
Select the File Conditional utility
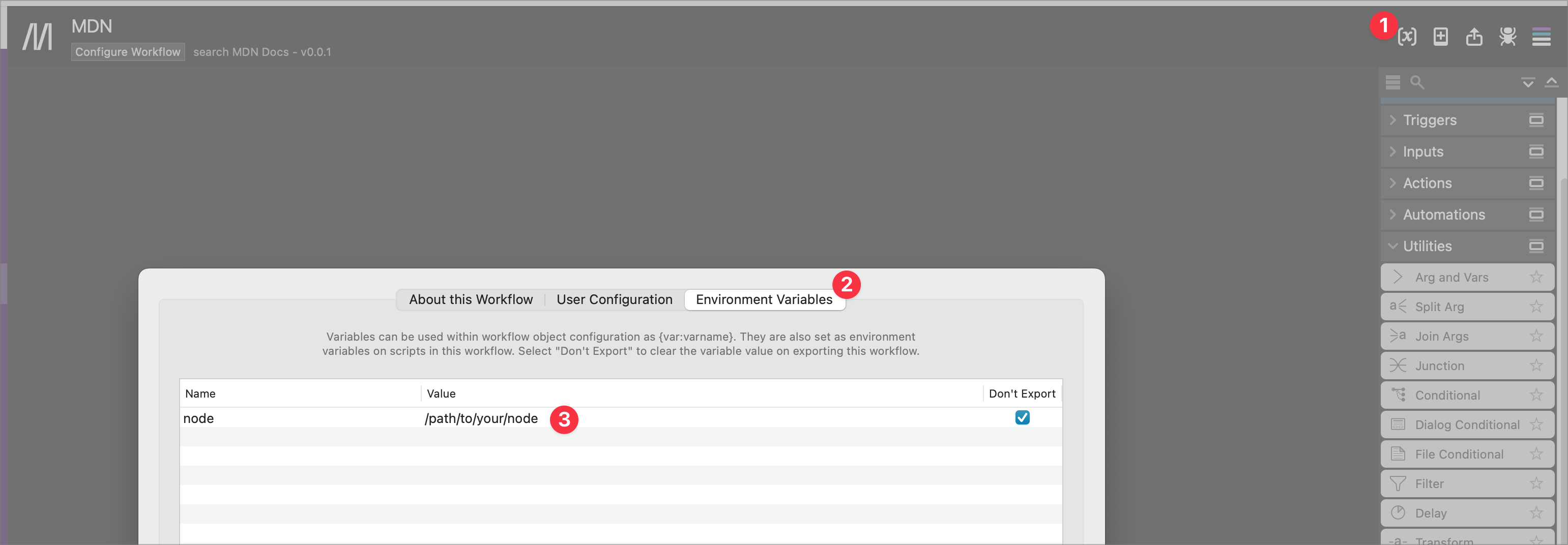pyautogui.click(x=1467, y=455)
